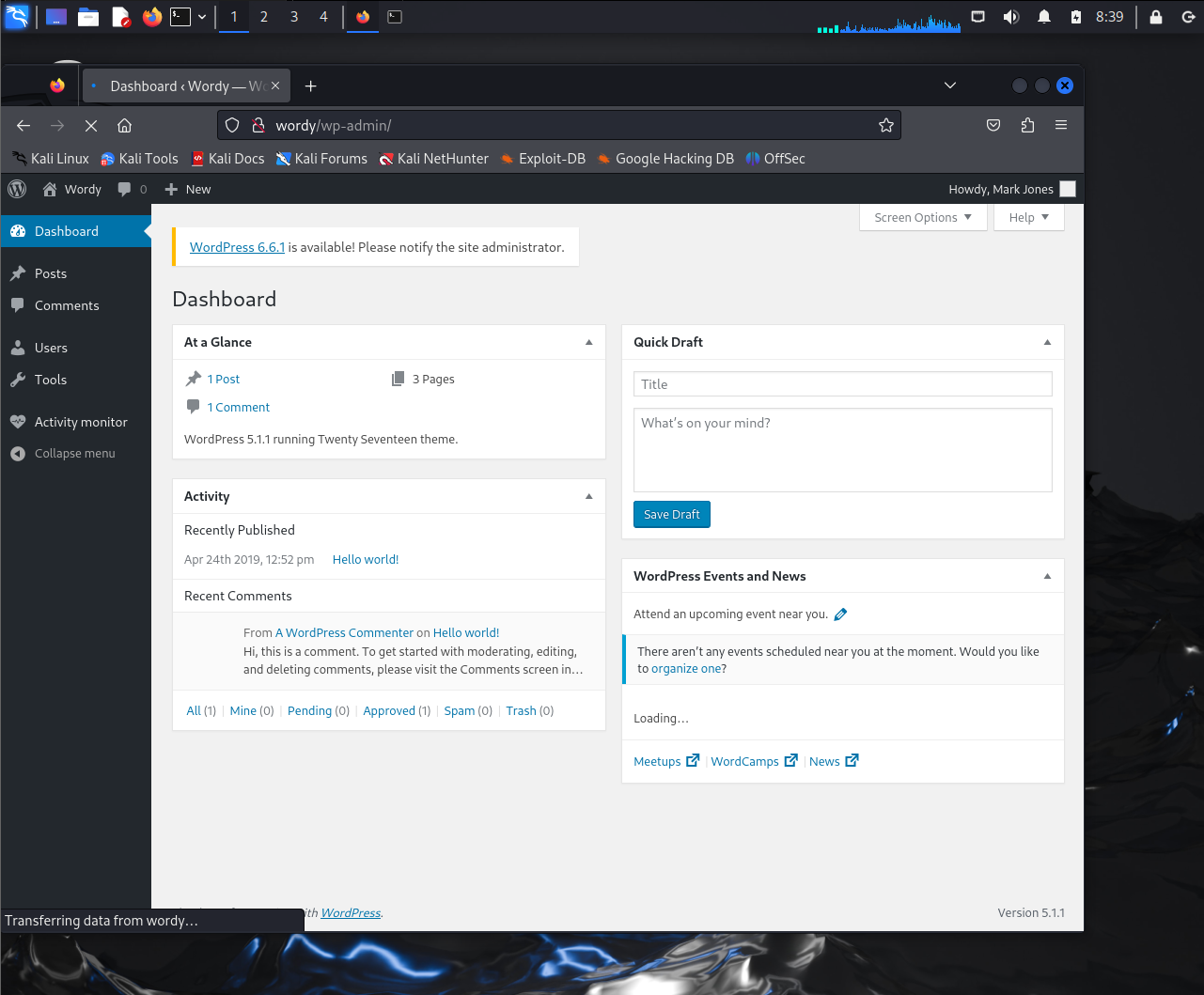The width and height of the screenshot is (1204, 995).
Task: Switch to workspace 4
Action: tap(324, 17)
